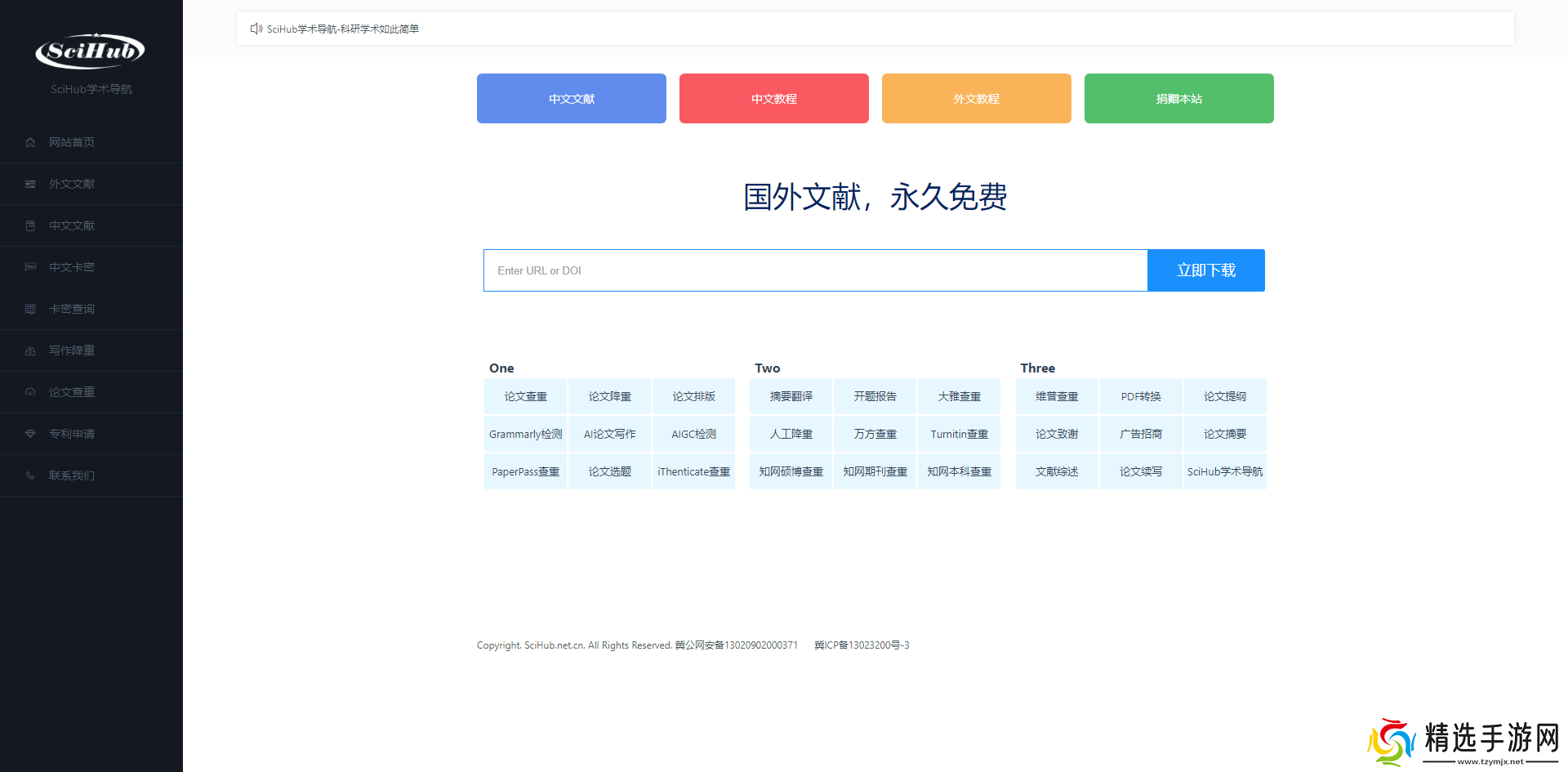Click the phone icon beside 联系我们
The height and width of the screenshot is (772, 1568).
[30, 475]
